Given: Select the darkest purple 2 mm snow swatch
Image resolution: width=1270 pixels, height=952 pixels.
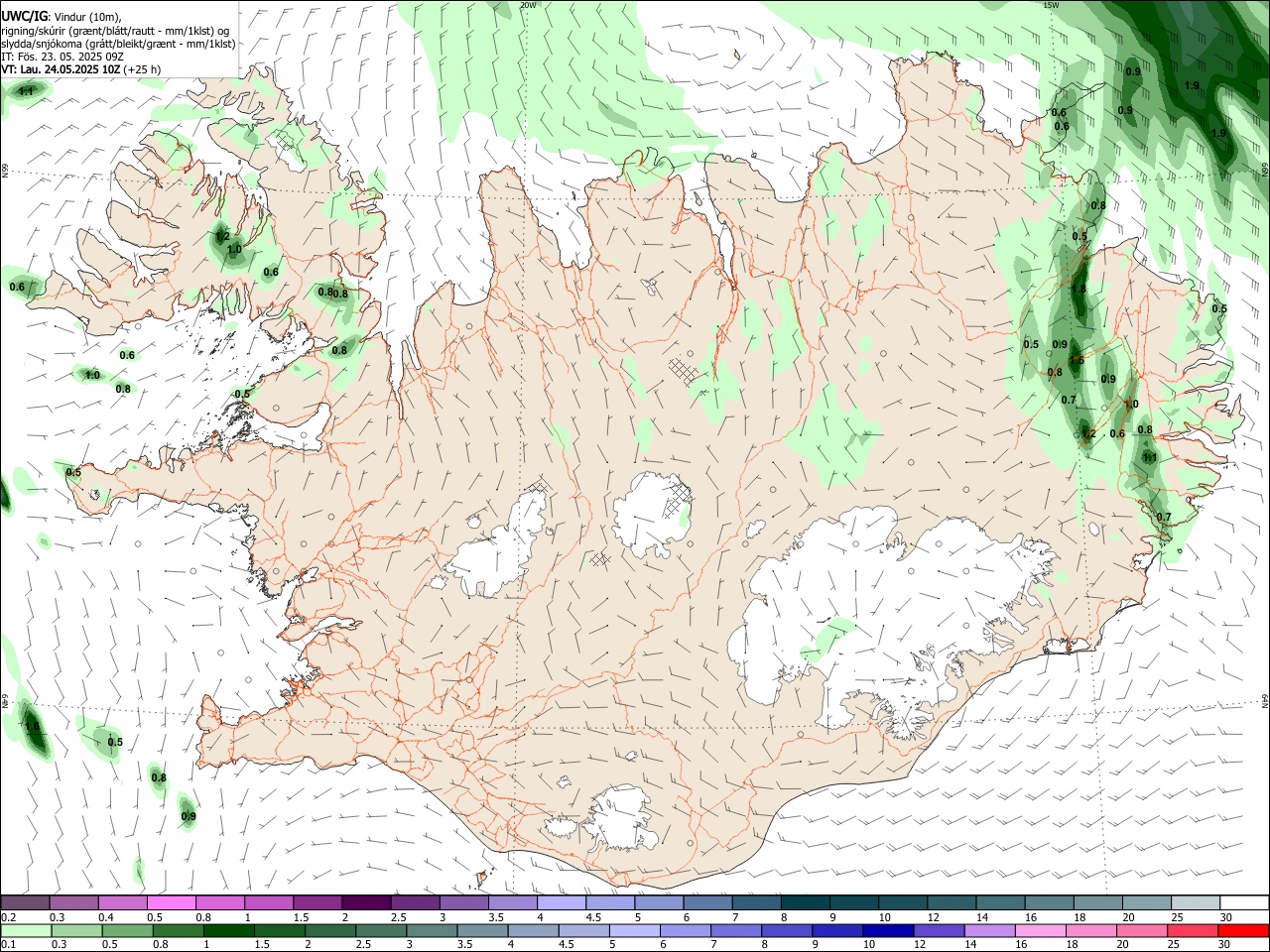Looking at the screenshot, I should [366, 903].
